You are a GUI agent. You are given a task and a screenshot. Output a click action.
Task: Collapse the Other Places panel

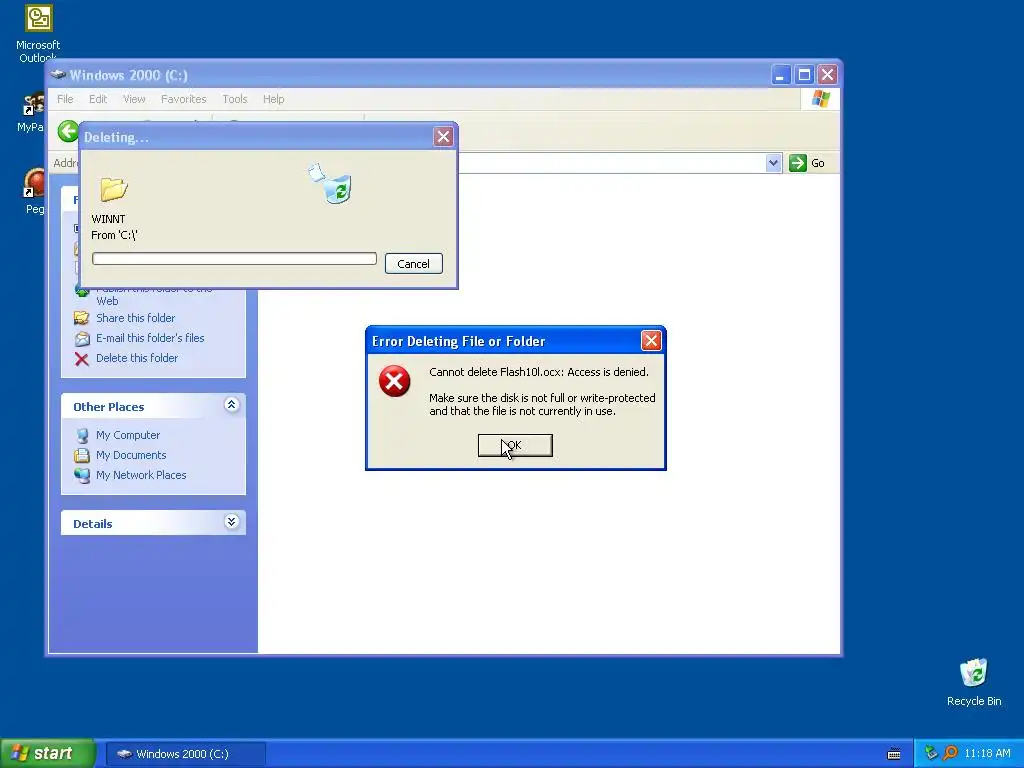point(231,405)
